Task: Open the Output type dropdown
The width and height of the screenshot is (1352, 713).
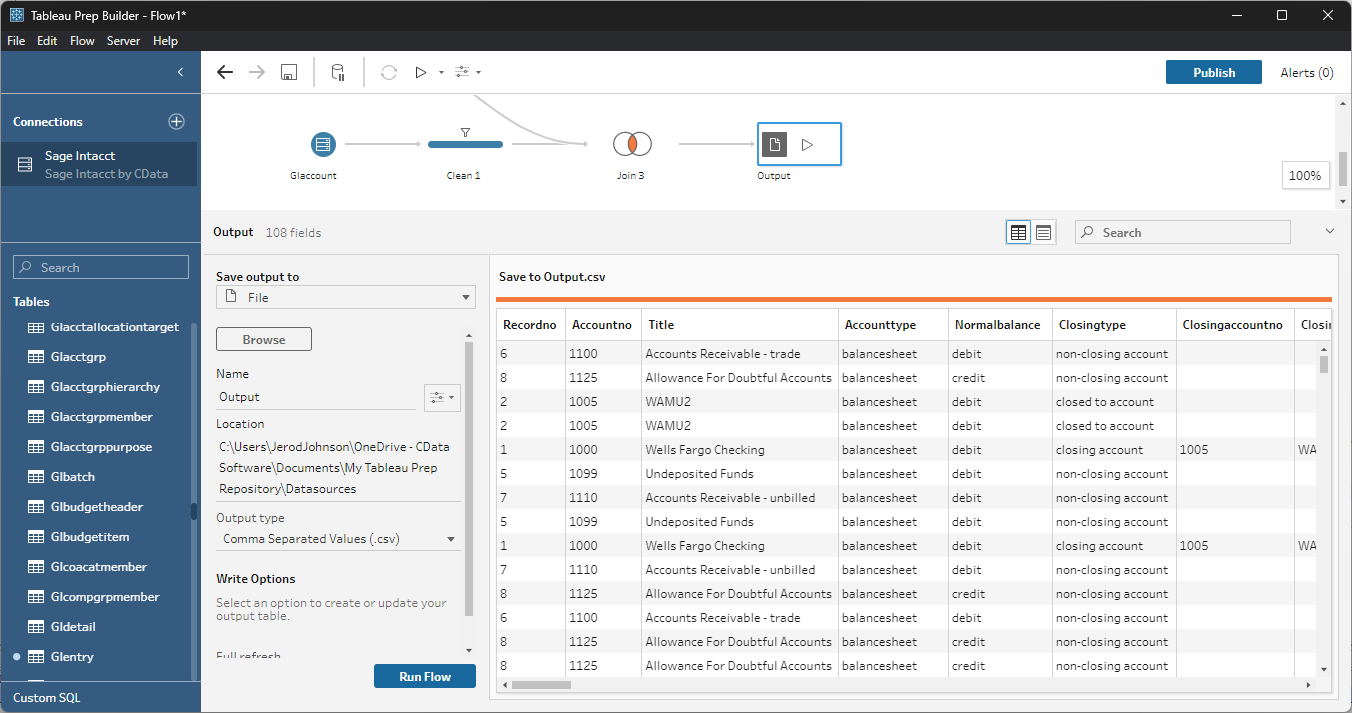Action: click(339, 539)
